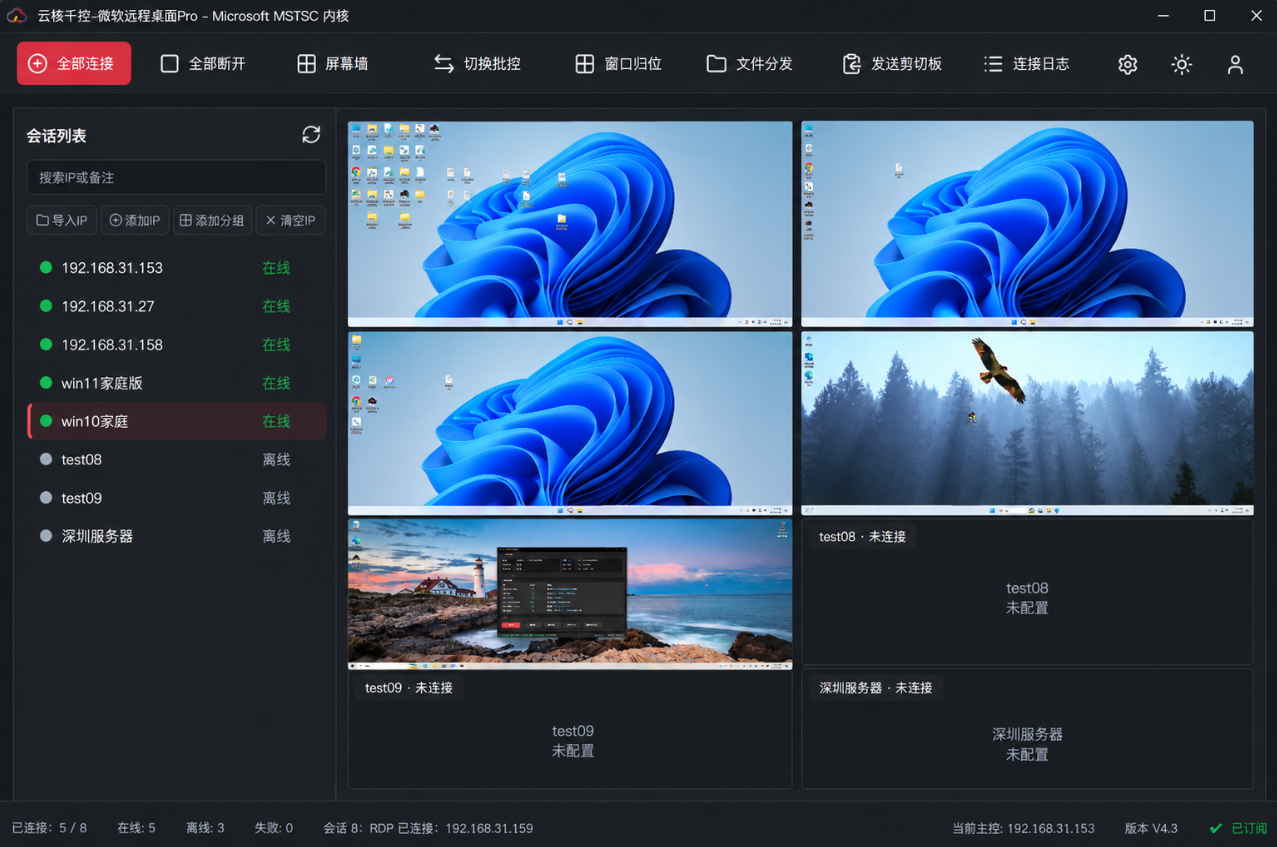Viewport: 1277px width, 847px height.
Task: Click the 深圳服务器 · 未连接 tile label
Action: pos(876,688)
